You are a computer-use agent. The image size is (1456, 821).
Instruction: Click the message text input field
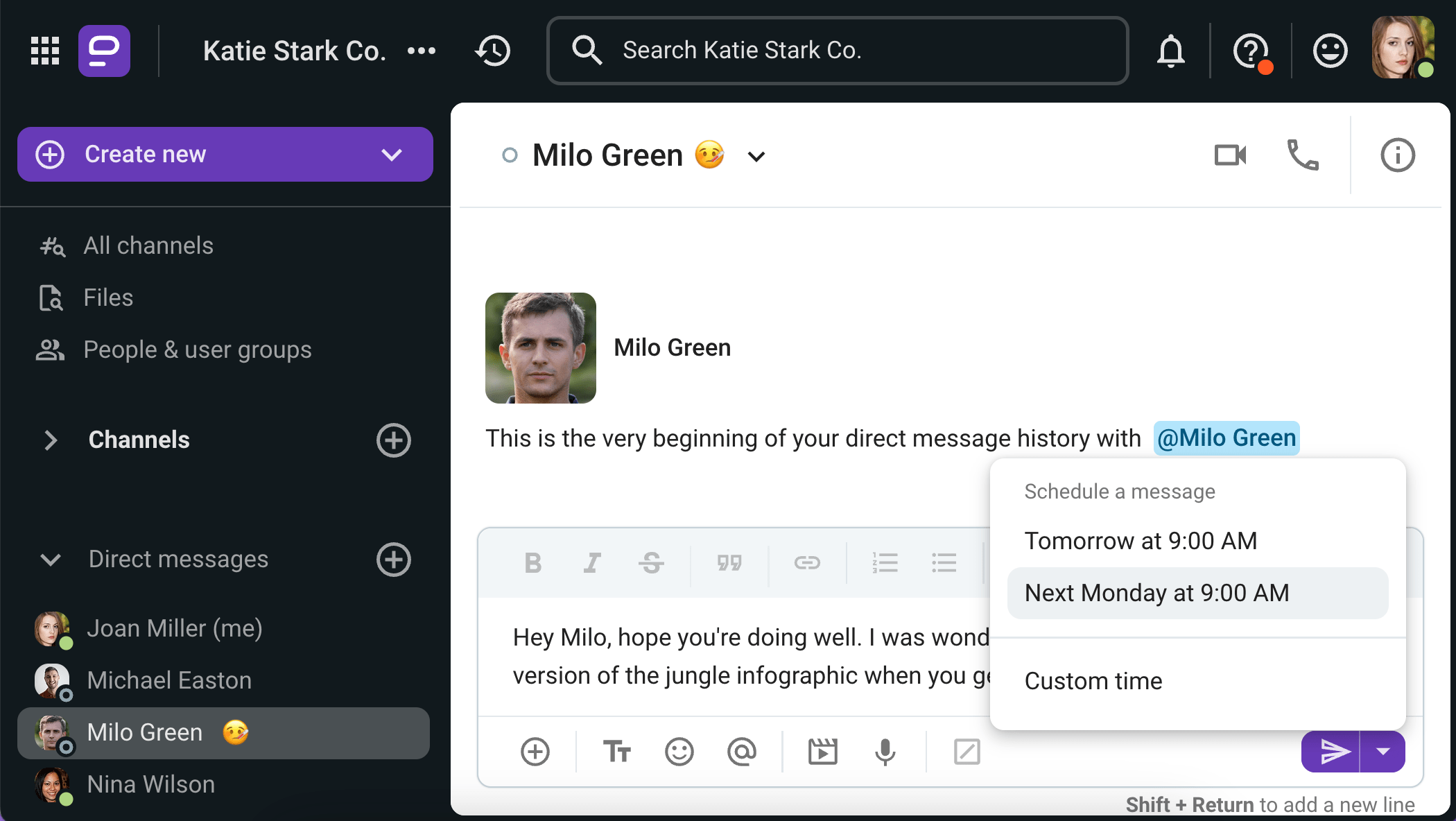[735, 655]
